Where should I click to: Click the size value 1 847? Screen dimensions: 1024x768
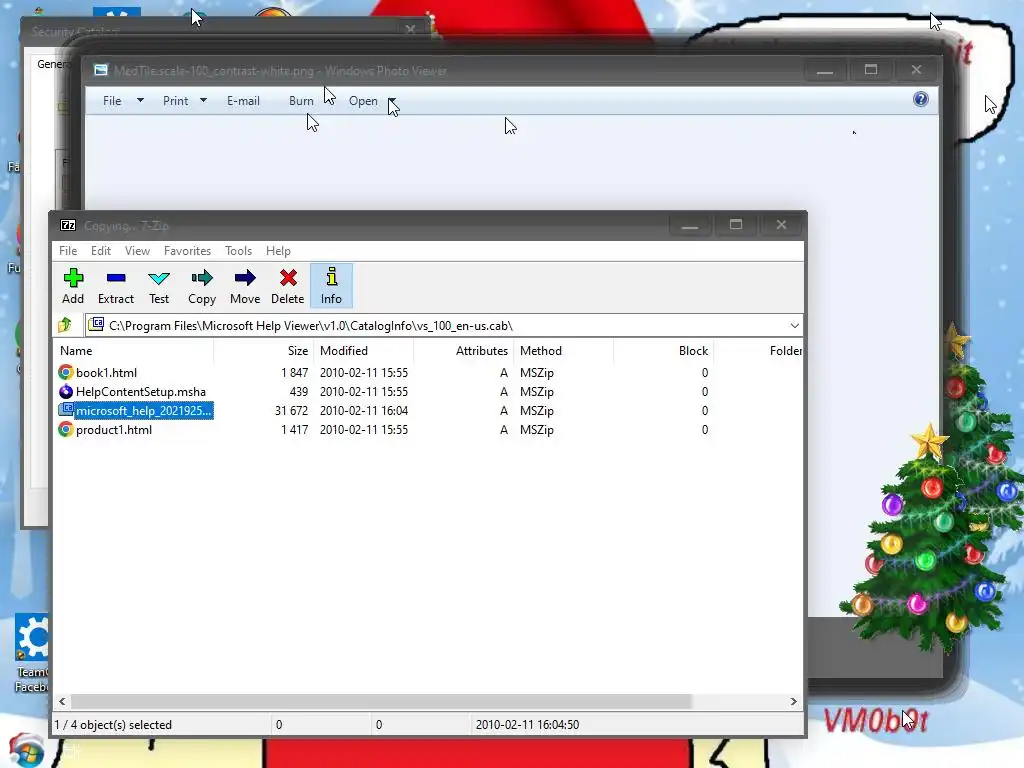[x=295, y=372]
